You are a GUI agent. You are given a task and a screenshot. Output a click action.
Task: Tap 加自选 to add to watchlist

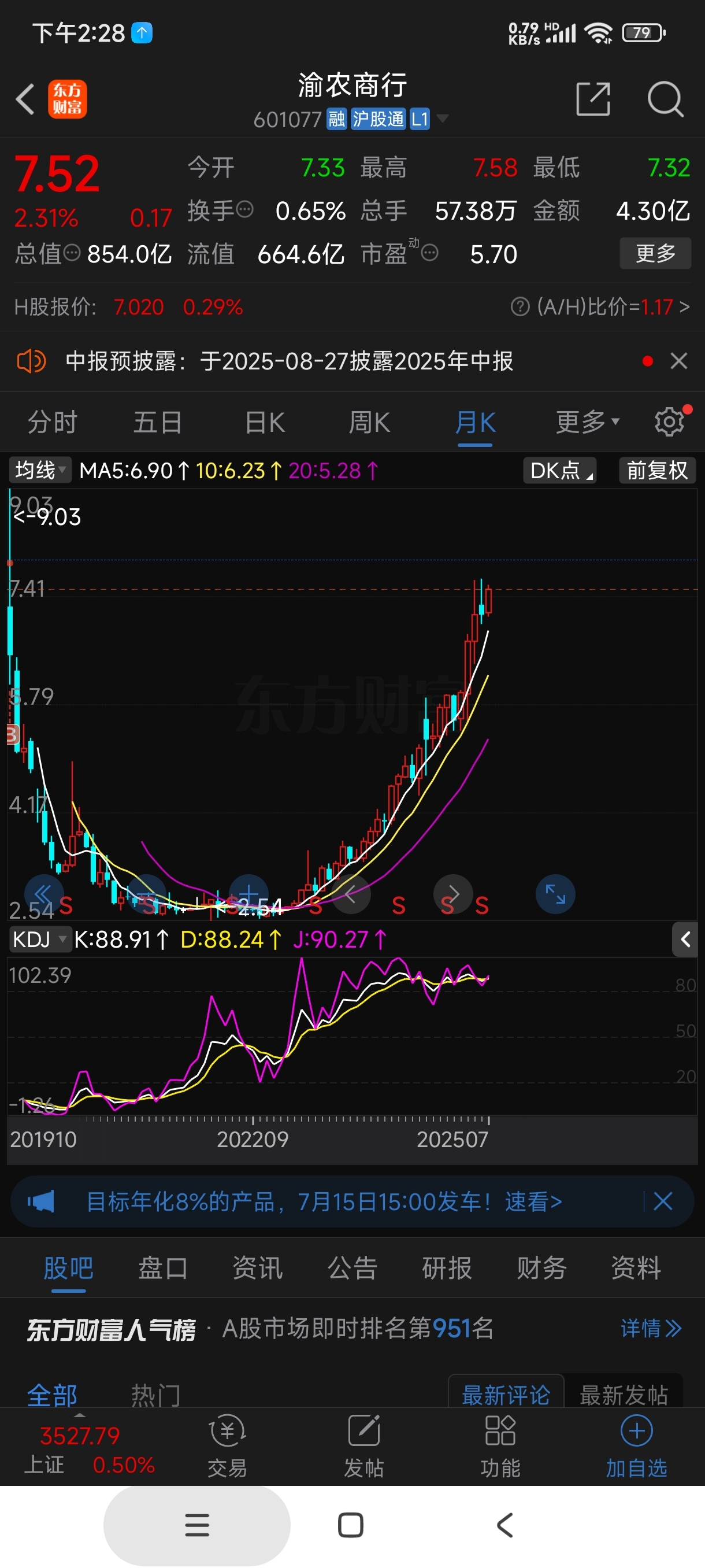click(x=636, y=1446)
